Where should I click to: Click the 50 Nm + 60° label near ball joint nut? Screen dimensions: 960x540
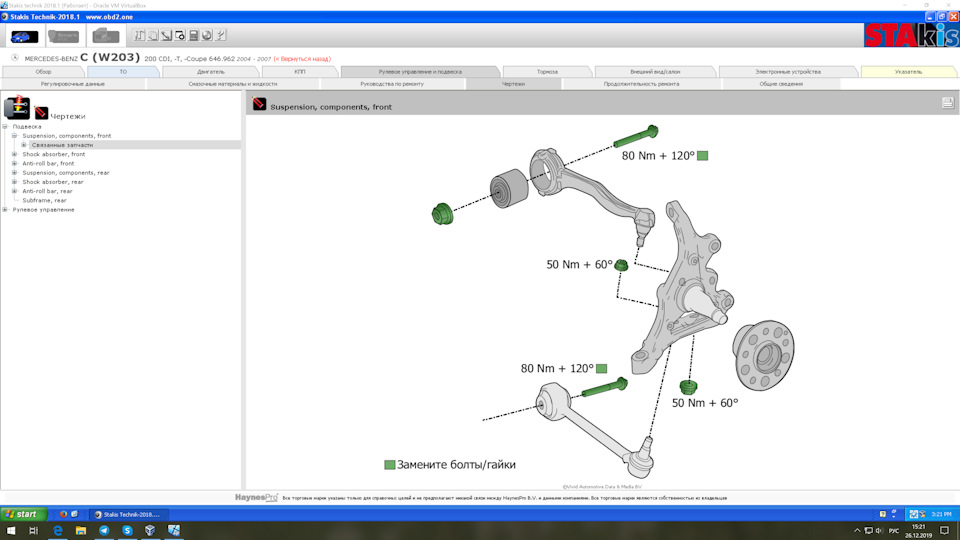coord(579,264)
